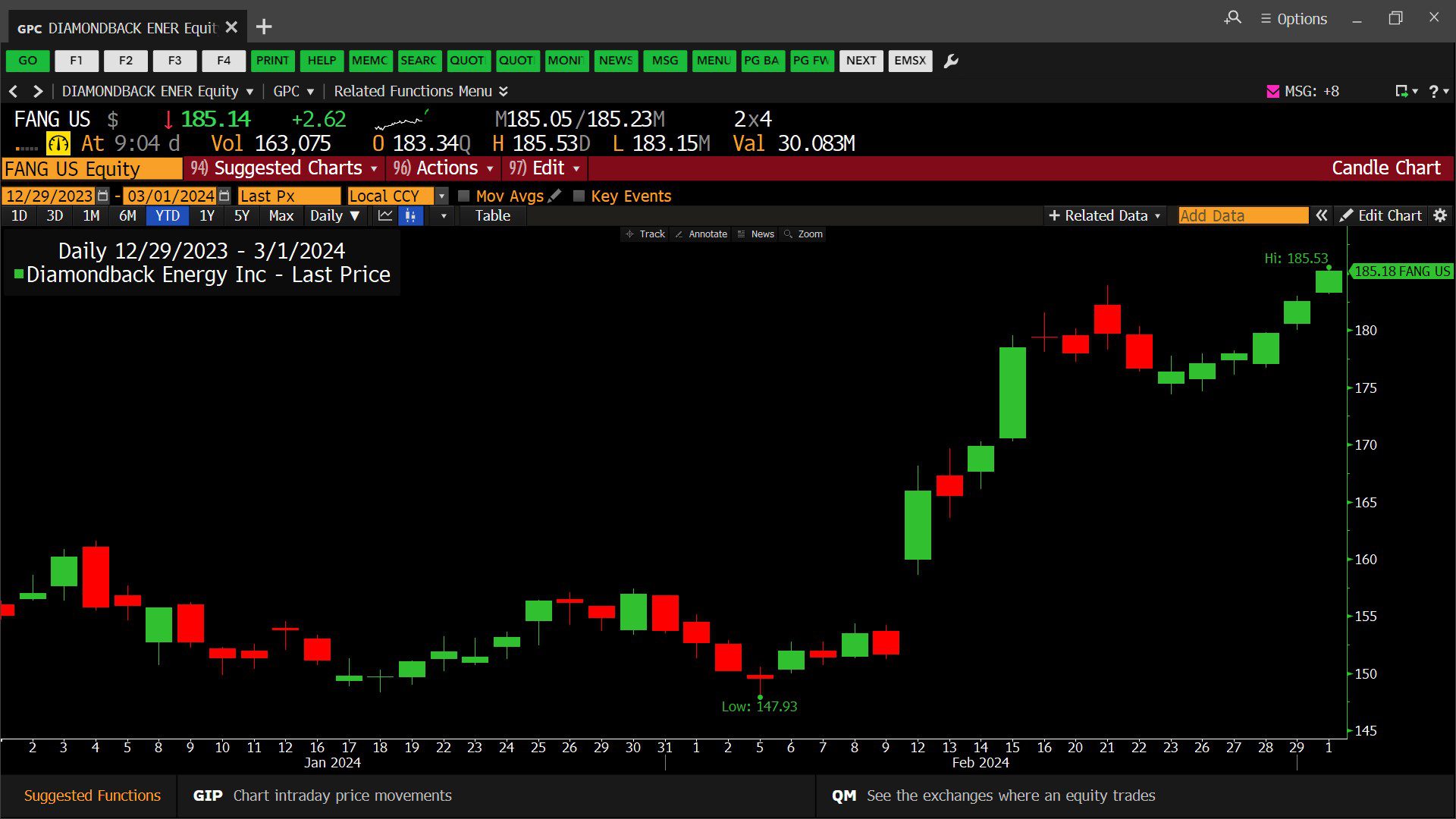Open the GIP intraday chart suggestion

click(496, 795)
